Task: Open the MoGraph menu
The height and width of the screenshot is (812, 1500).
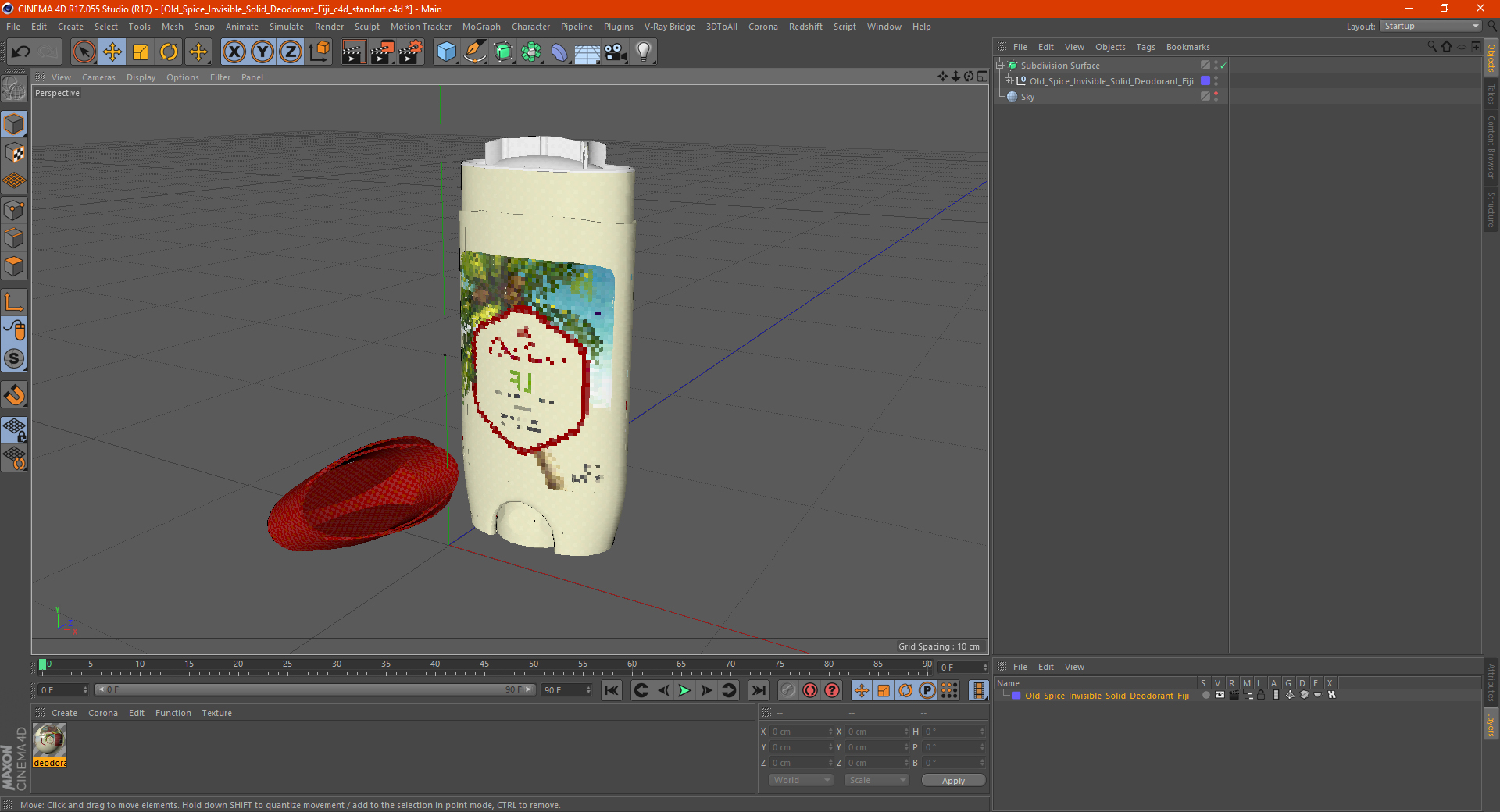Action: [x=481, y=27]
